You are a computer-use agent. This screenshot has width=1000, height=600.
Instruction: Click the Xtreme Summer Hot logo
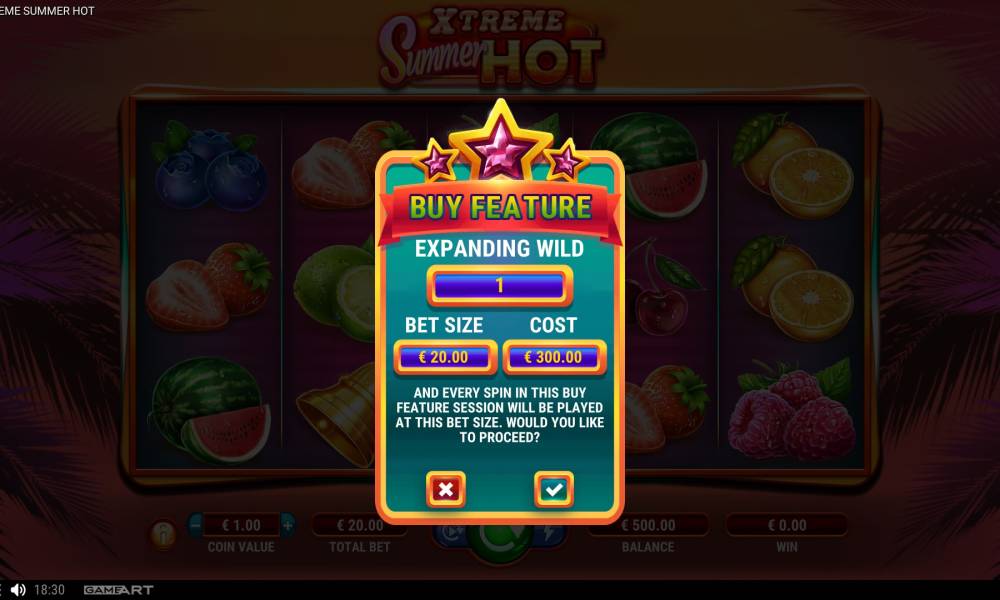click(490, 48)
